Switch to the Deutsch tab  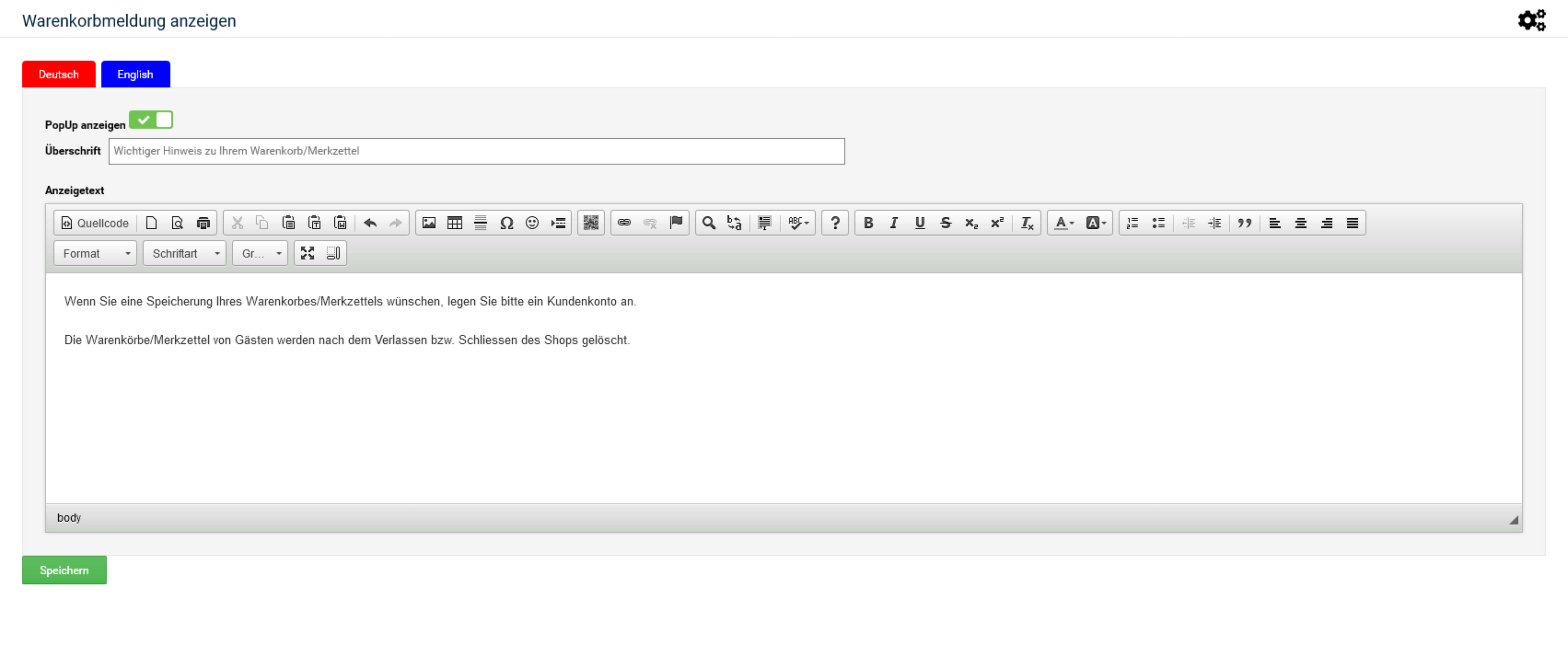[x=58, y=74]
